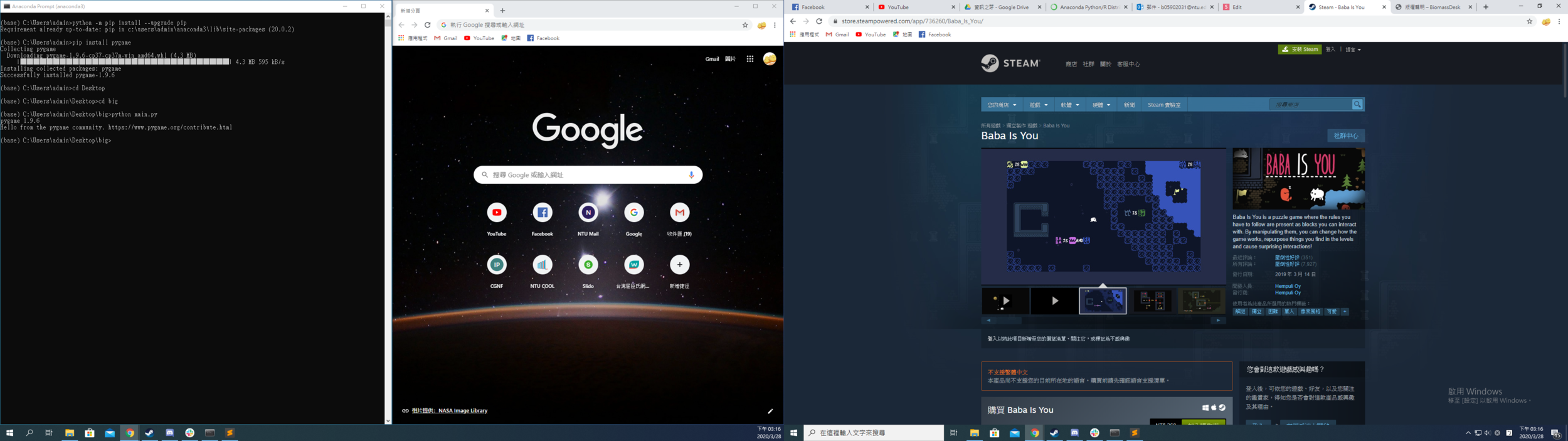Image resolution: width=1568 pixels, height=441 pixels.
Task: Switch to the BiomassDesk browser tab
Action: [1433, 7]
